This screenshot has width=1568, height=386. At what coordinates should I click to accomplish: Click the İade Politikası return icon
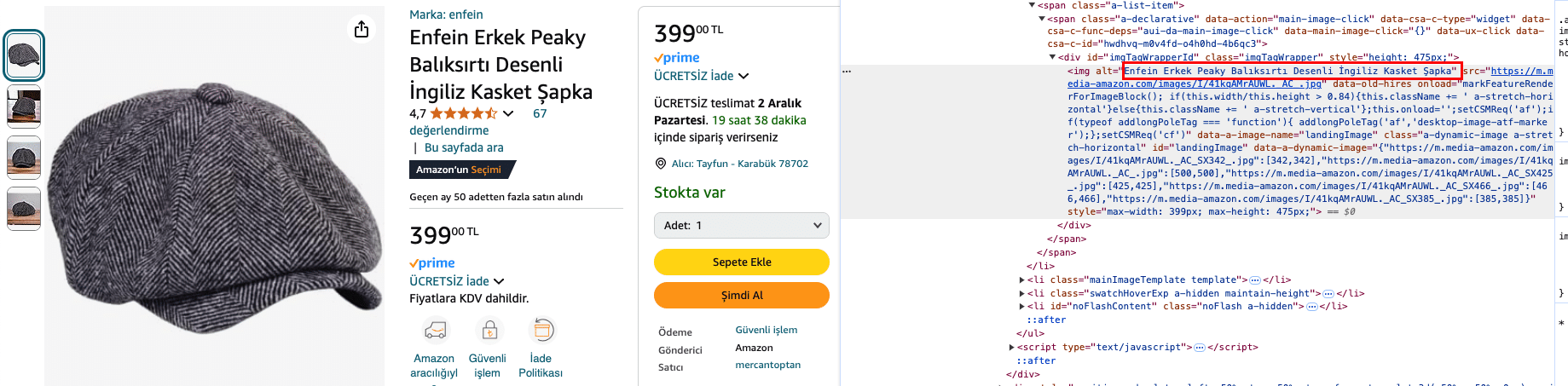point(542,330)
